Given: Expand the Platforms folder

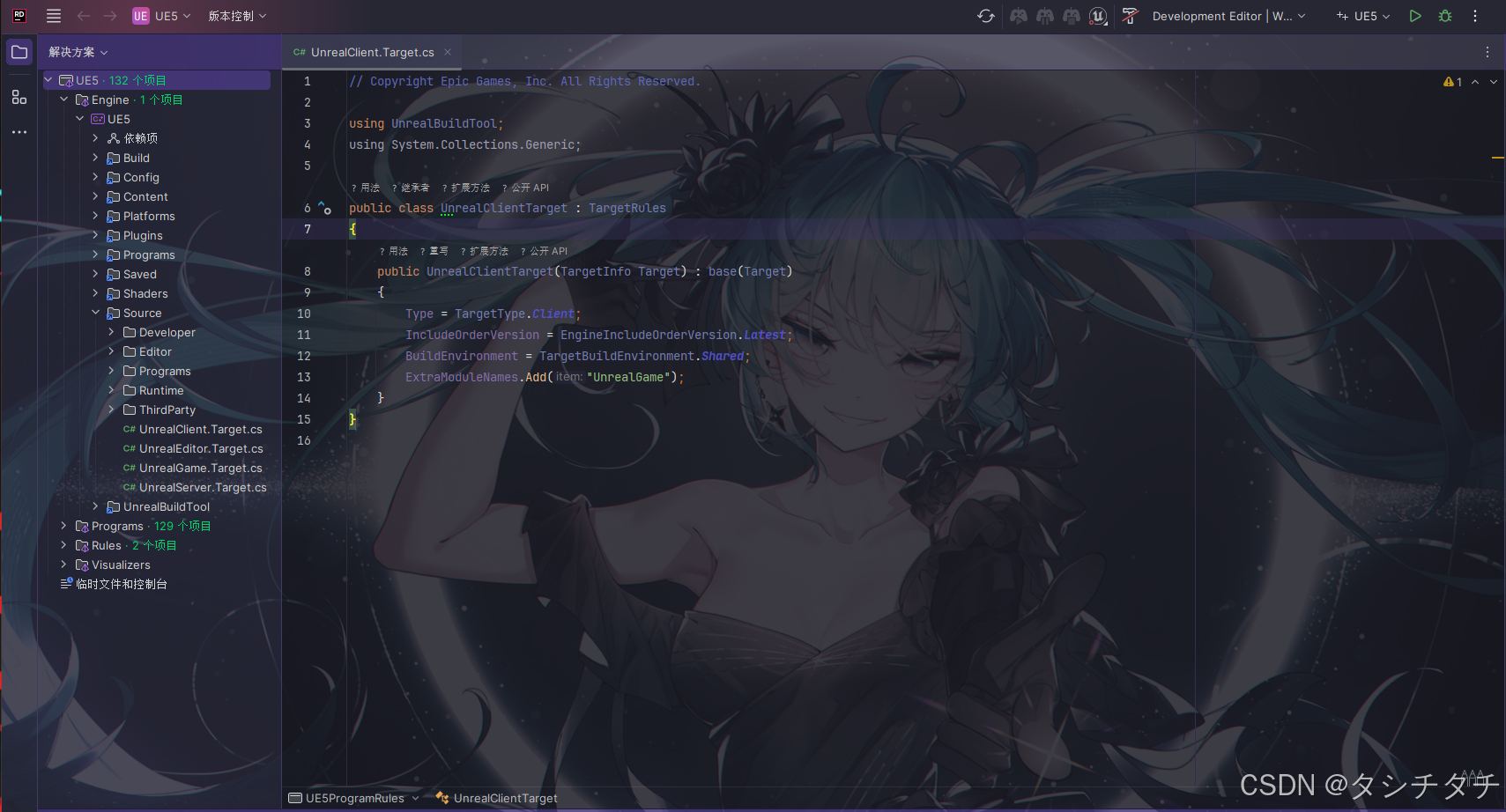Looking at the screenshot, I should point(96,216).
